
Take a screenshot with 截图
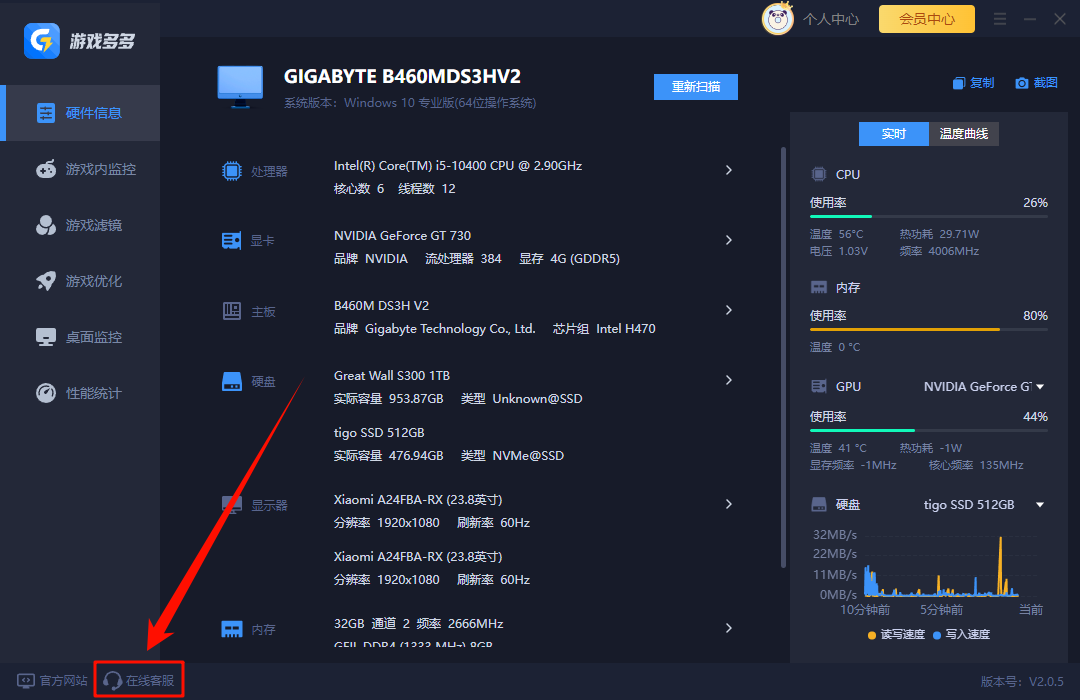[x=1036, y=83]
